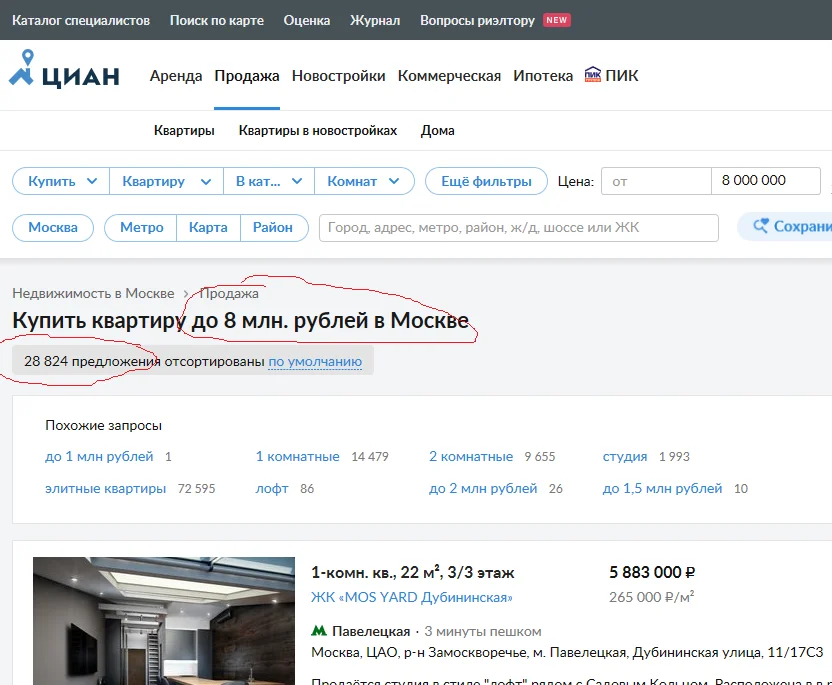The image size is (832, 685).
Task: Click the 'лофт' link
Action: [x=272, y=488]
